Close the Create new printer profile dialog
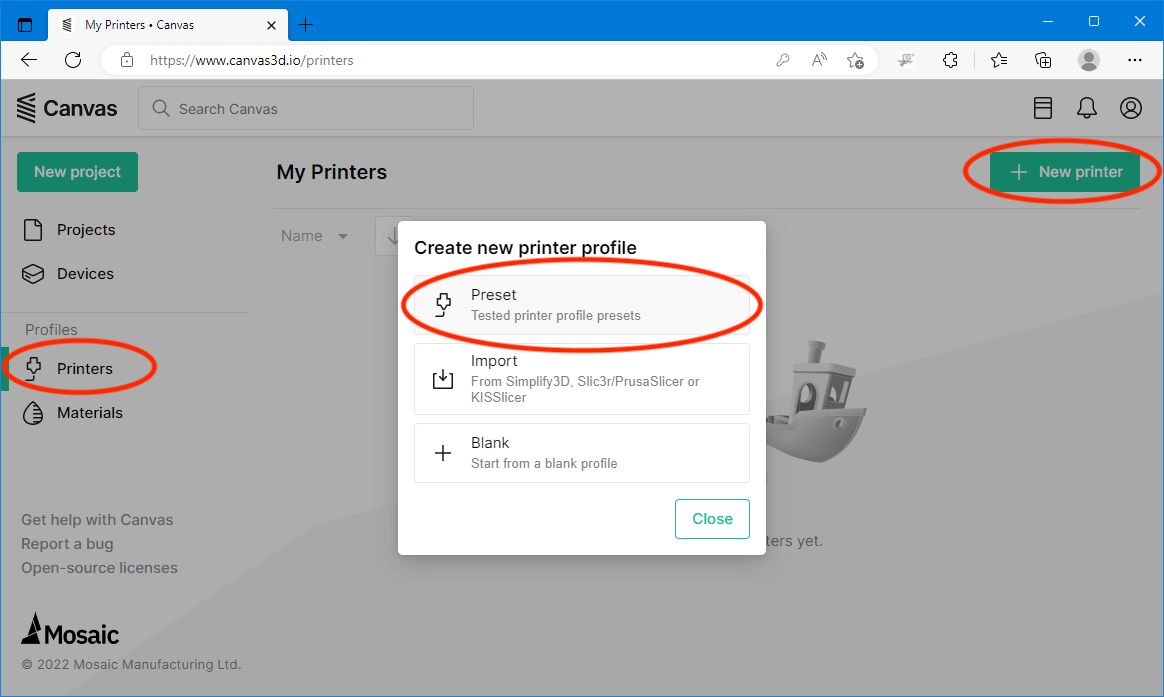The width and height of the screenshot is (1164, 697). point(712,519)
